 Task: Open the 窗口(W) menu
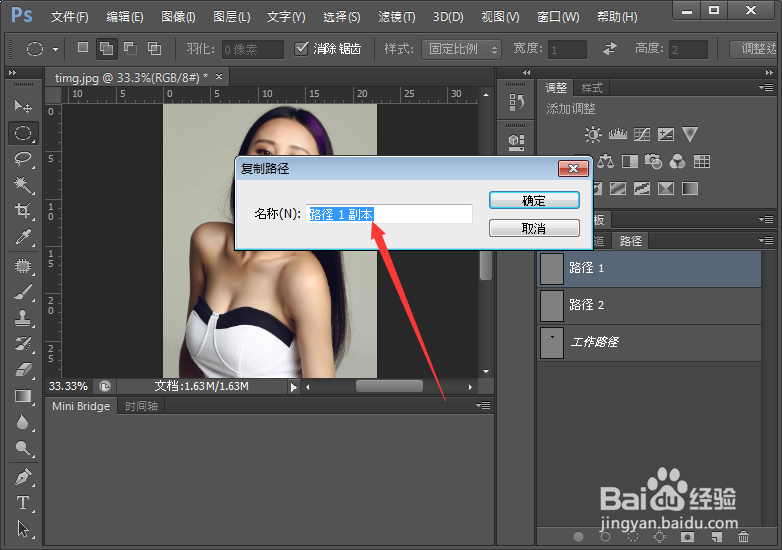pos(558,17)
